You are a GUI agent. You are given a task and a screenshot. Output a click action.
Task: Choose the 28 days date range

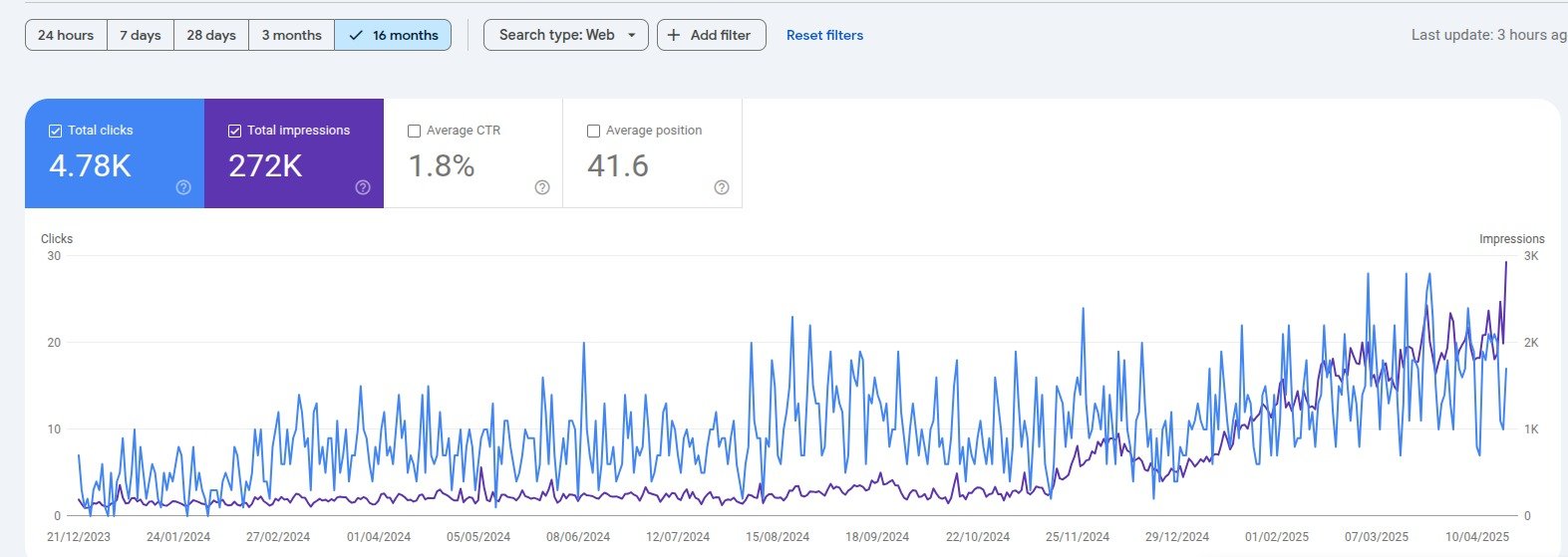pyautogui.click(x=211, y=35)
